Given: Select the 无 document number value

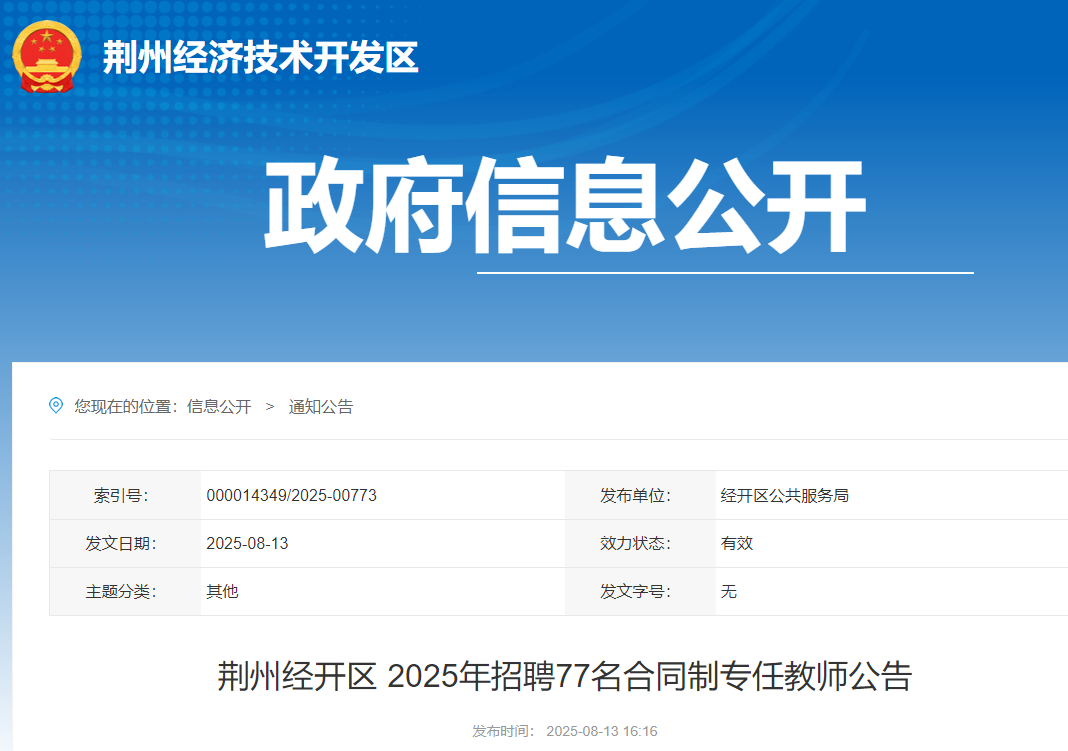Looking at the screenshot, I should click(729, 591).
